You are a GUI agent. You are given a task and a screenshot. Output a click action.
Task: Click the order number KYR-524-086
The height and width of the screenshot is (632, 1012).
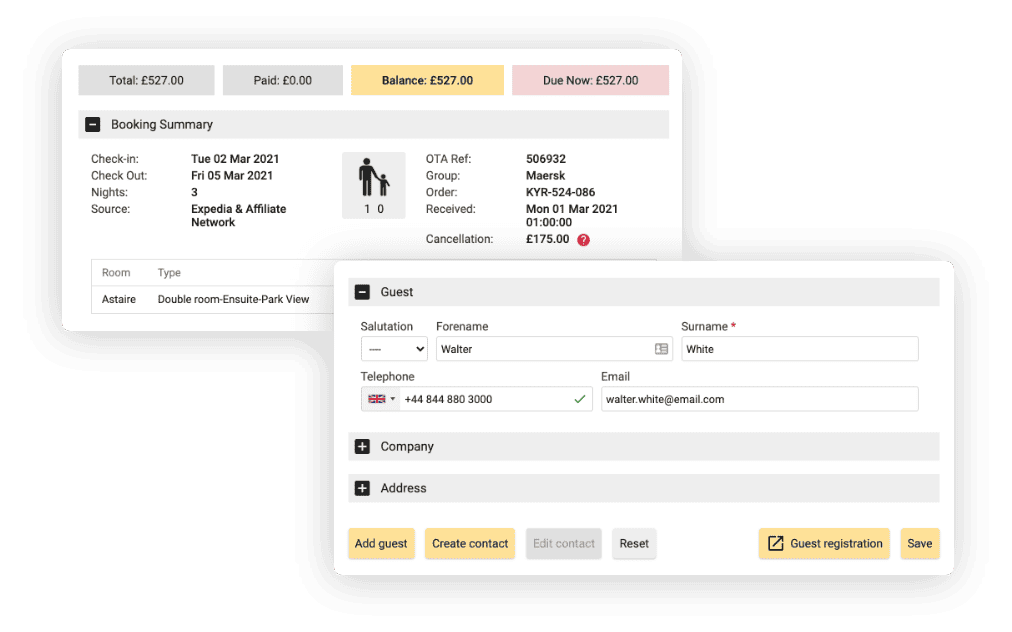point(560,192)
